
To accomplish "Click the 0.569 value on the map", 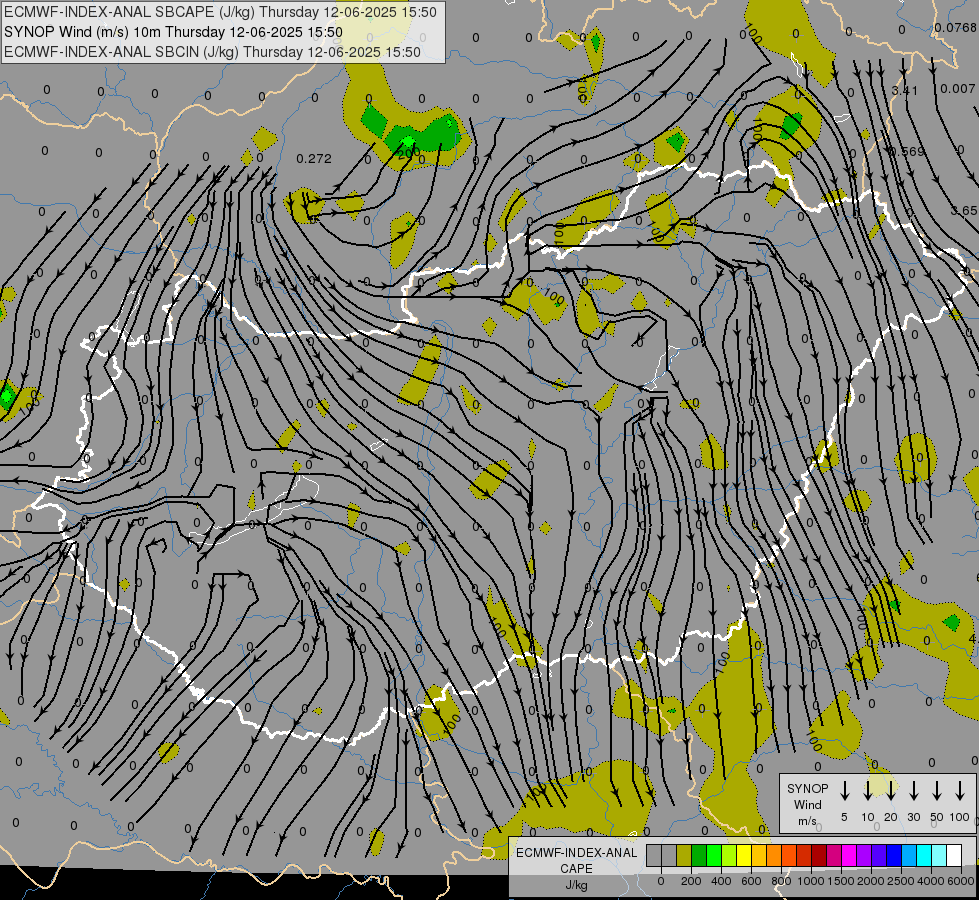I will pos(907,152).
